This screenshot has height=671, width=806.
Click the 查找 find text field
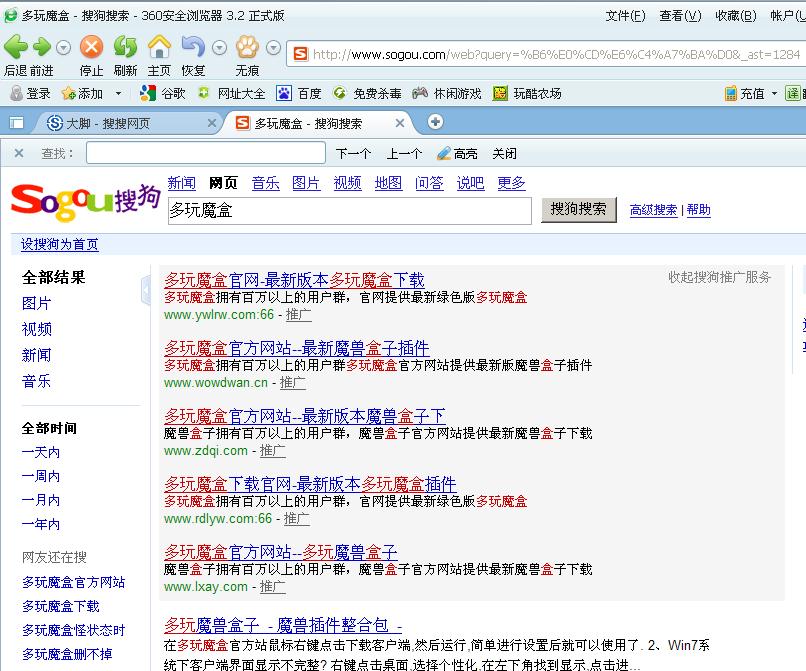click(x=206, y=153)
